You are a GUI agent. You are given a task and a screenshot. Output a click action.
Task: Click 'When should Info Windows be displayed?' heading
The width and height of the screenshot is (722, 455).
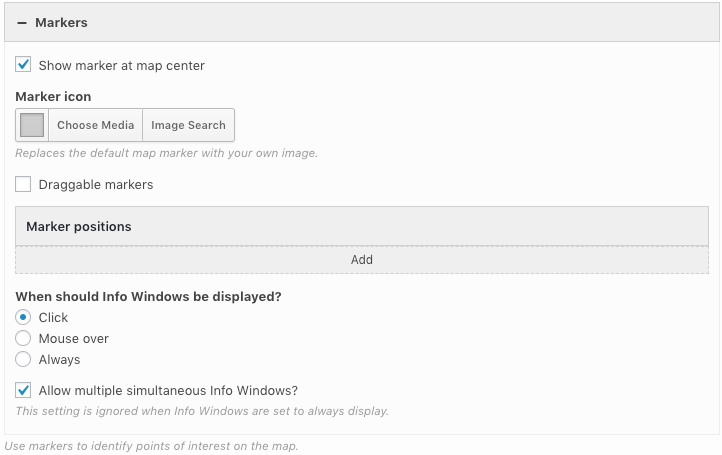[149, 296]
